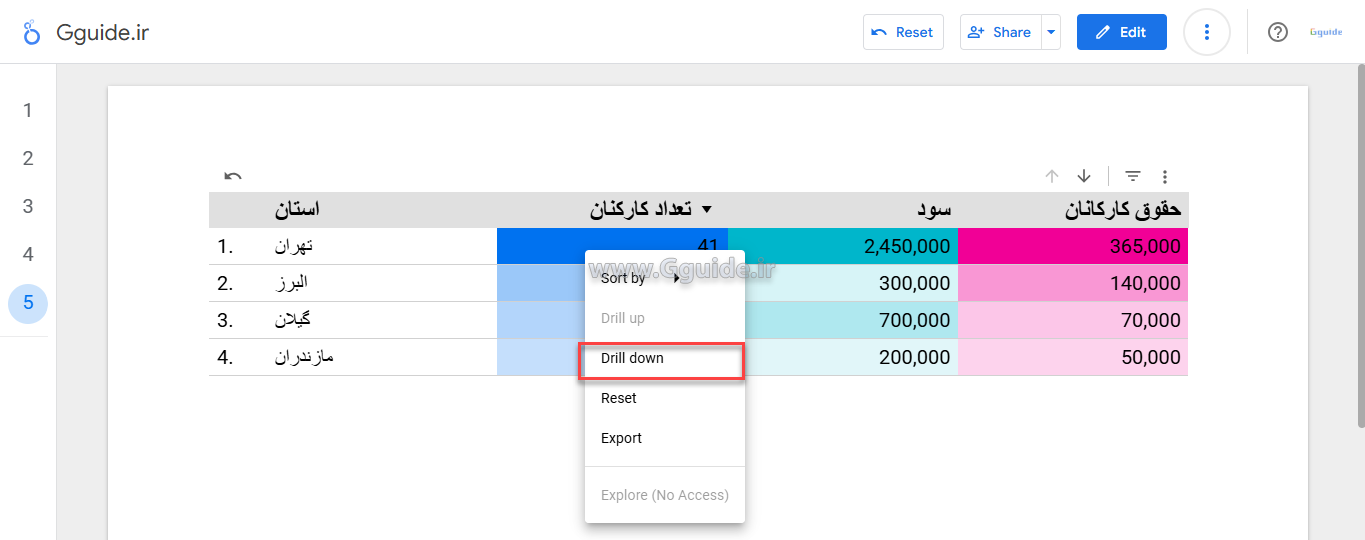Screen dimensions: 1365x540
Task: Click the drill up arrow icon
Action: (1051, 176)
